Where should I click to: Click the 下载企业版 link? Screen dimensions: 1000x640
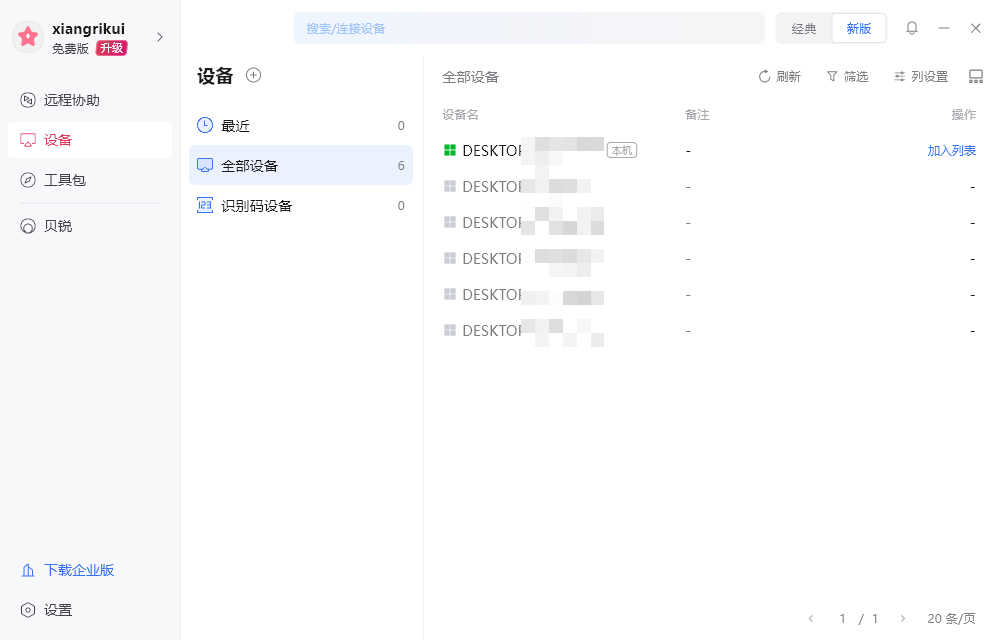point(68,570)
